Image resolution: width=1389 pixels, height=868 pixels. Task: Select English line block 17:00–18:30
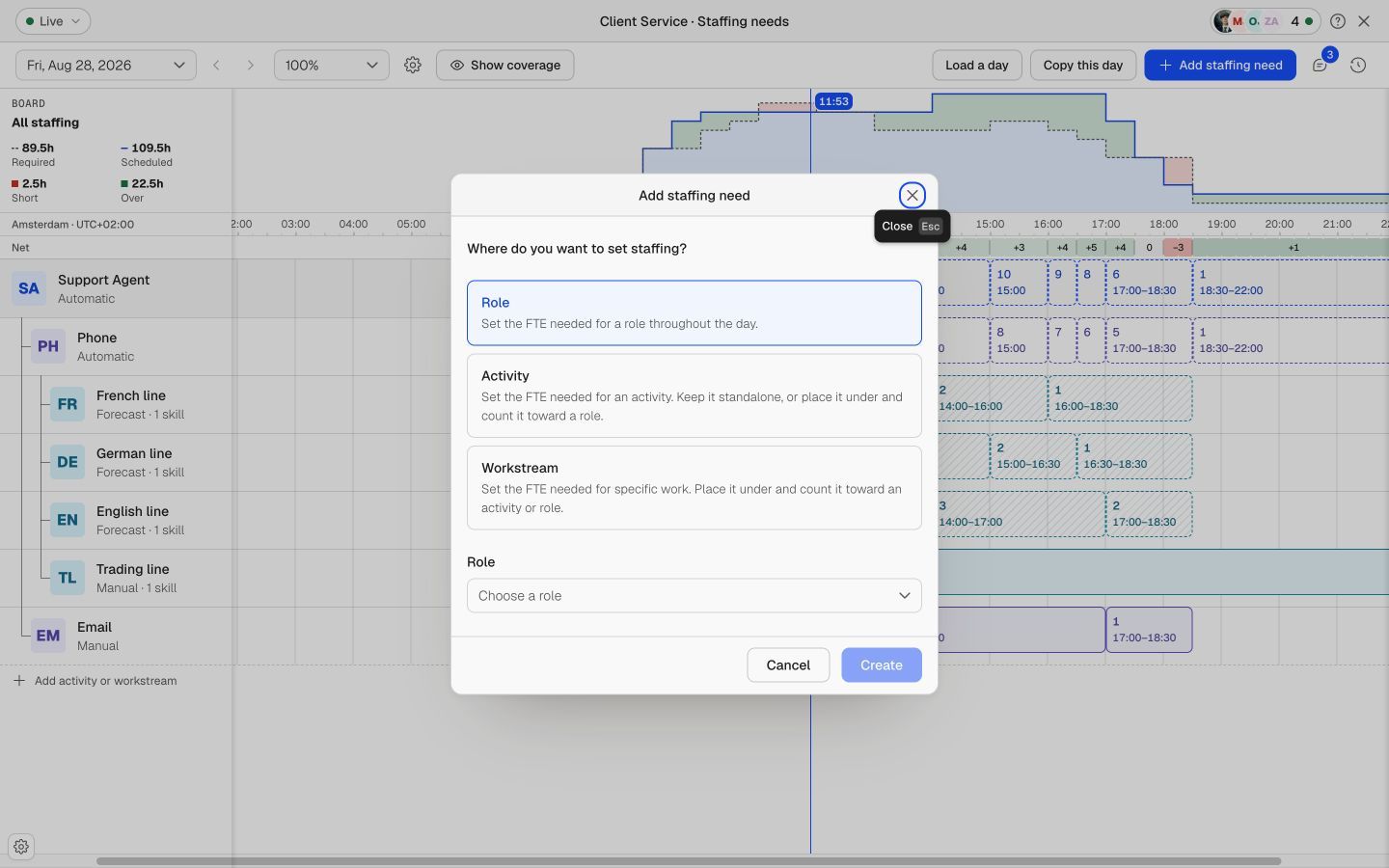(1149, 514)
